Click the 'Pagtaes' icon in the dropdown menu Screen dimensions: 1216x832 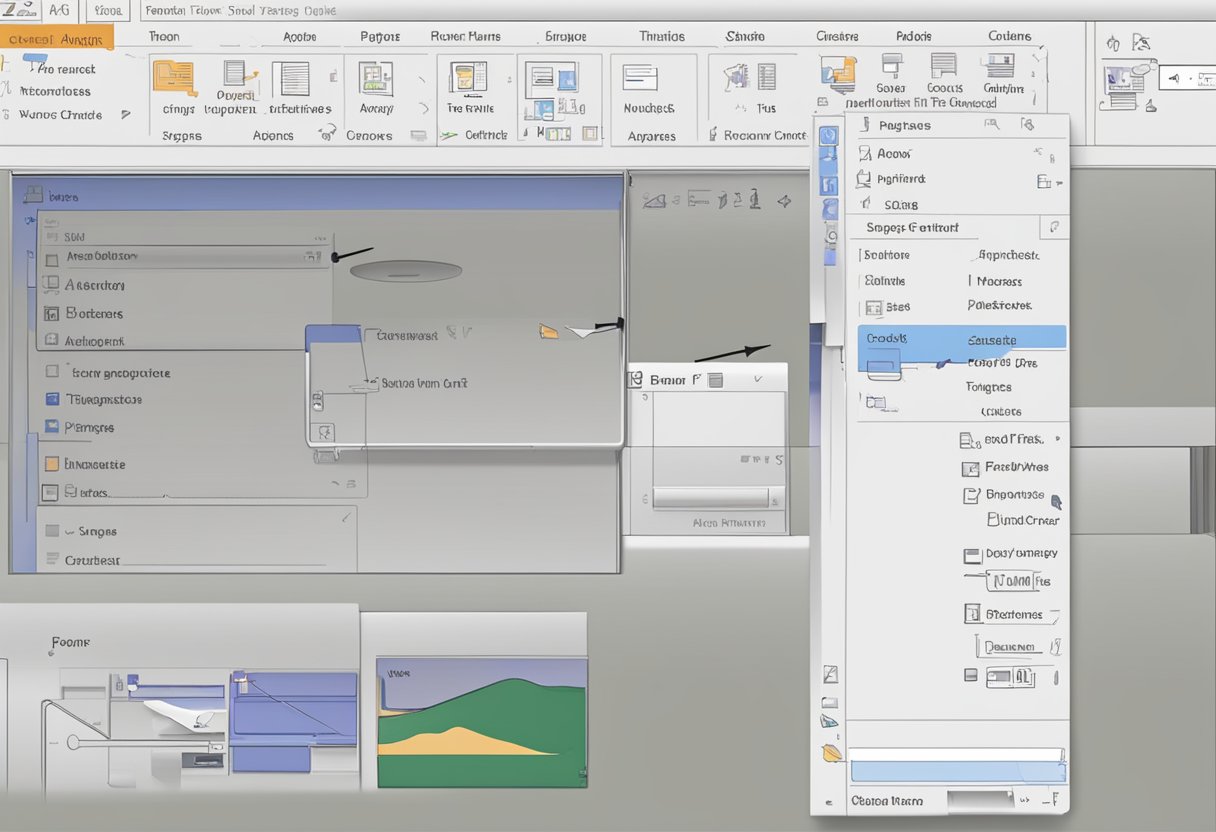(x=865, y=126)
